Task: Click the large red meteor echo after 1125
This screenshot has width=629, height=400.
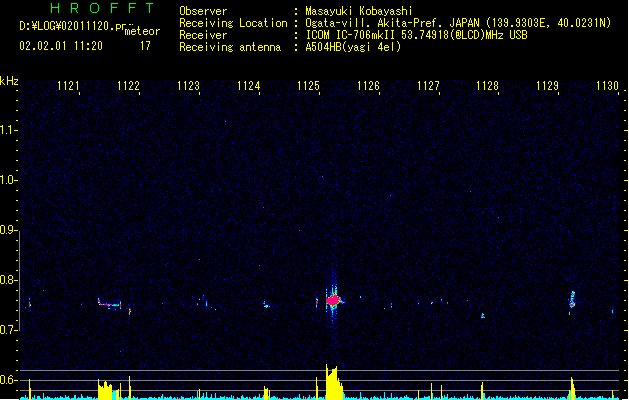Action: (333, 300)
